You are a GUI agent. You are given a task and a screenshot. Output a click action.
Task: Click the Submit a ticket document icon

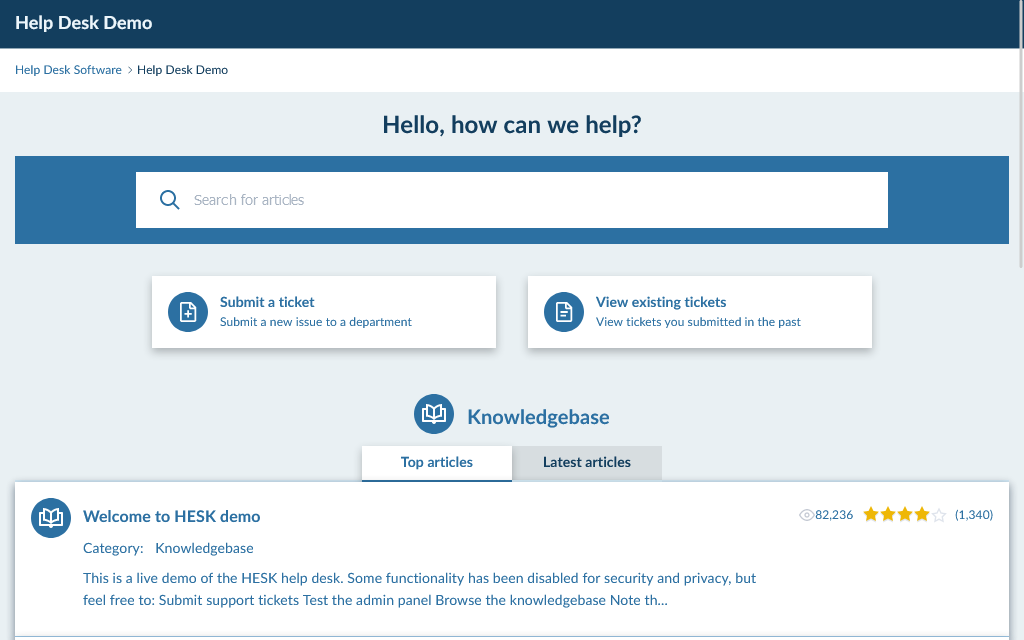click(188, 312)
